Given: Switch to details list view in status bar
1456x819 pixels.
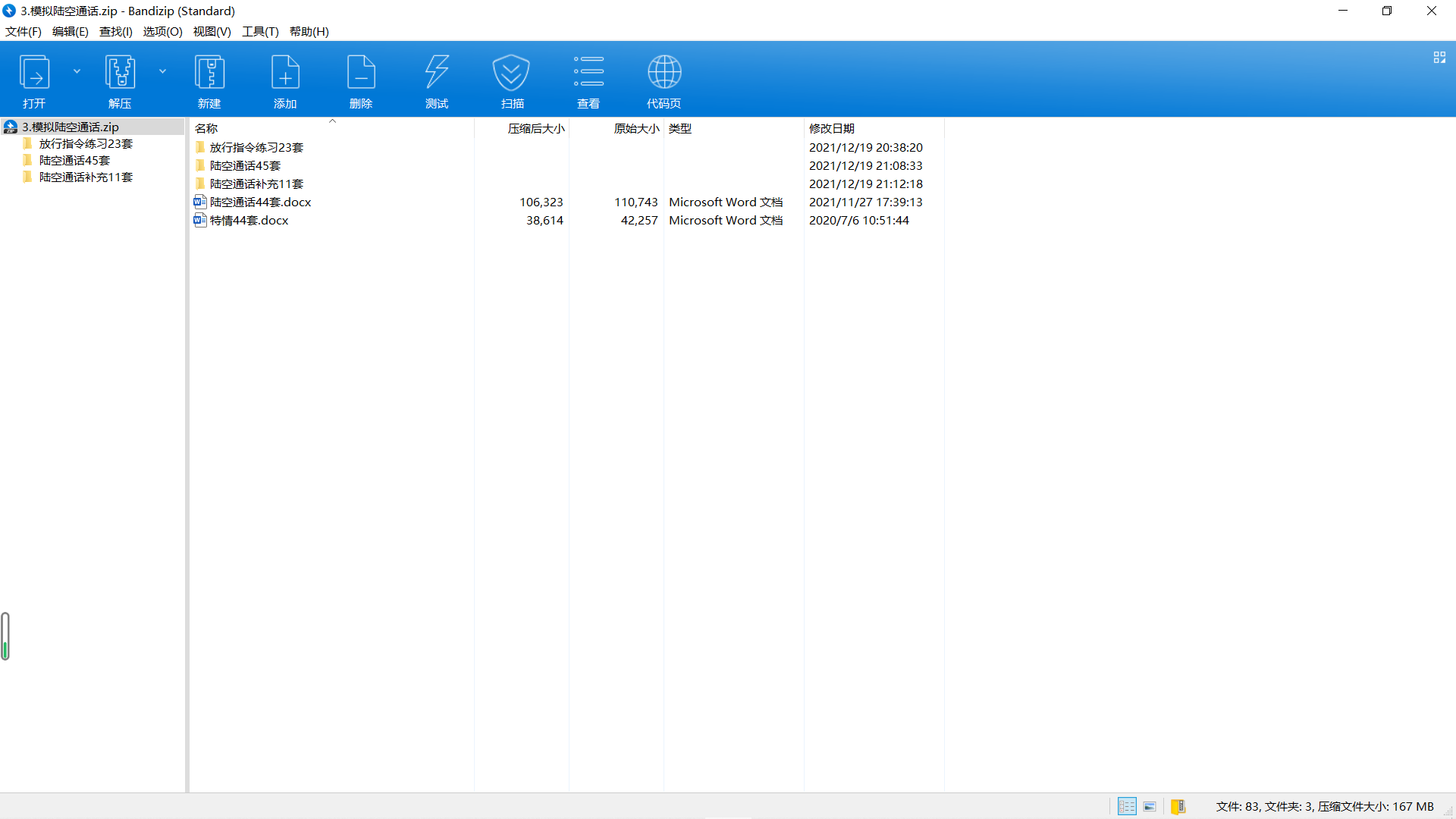Looking at the screenshot, I should (x=1127, y=806).
